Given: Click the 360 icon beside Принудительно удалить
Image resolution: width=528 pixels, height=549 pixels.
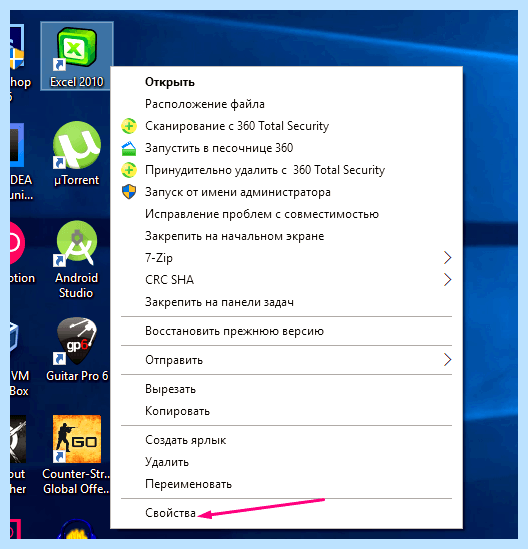Looking at the screenshot, I should [129, 170].
